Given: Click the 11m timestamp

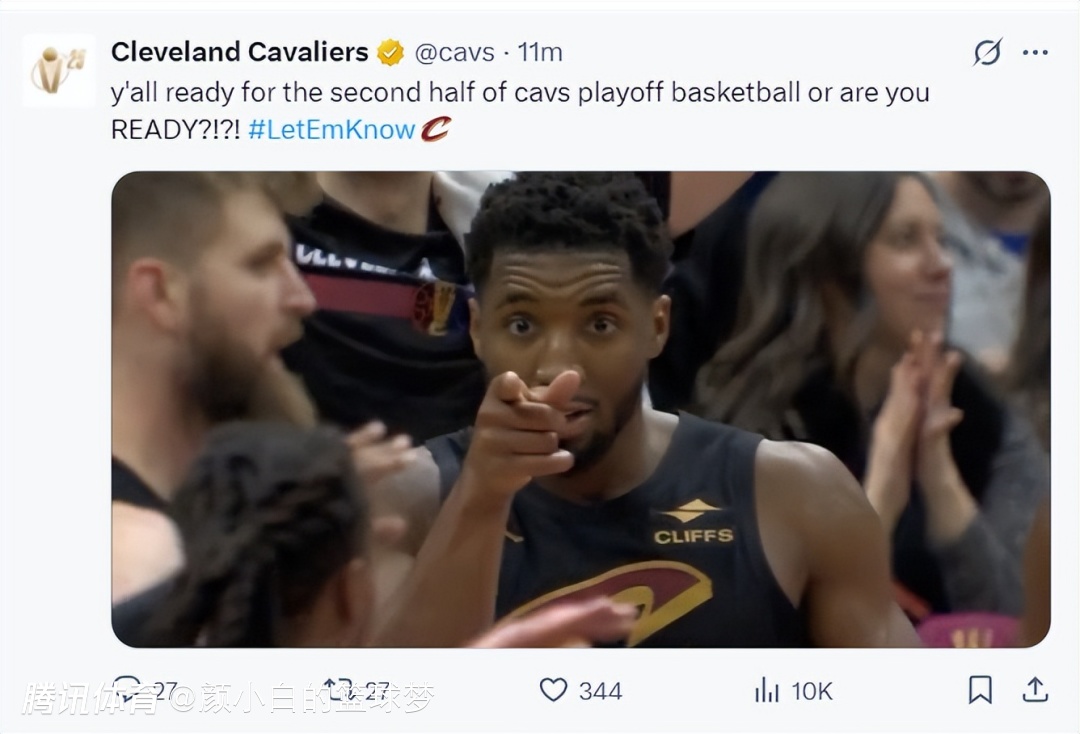Looking at the screenshot, I should point(540,52).
